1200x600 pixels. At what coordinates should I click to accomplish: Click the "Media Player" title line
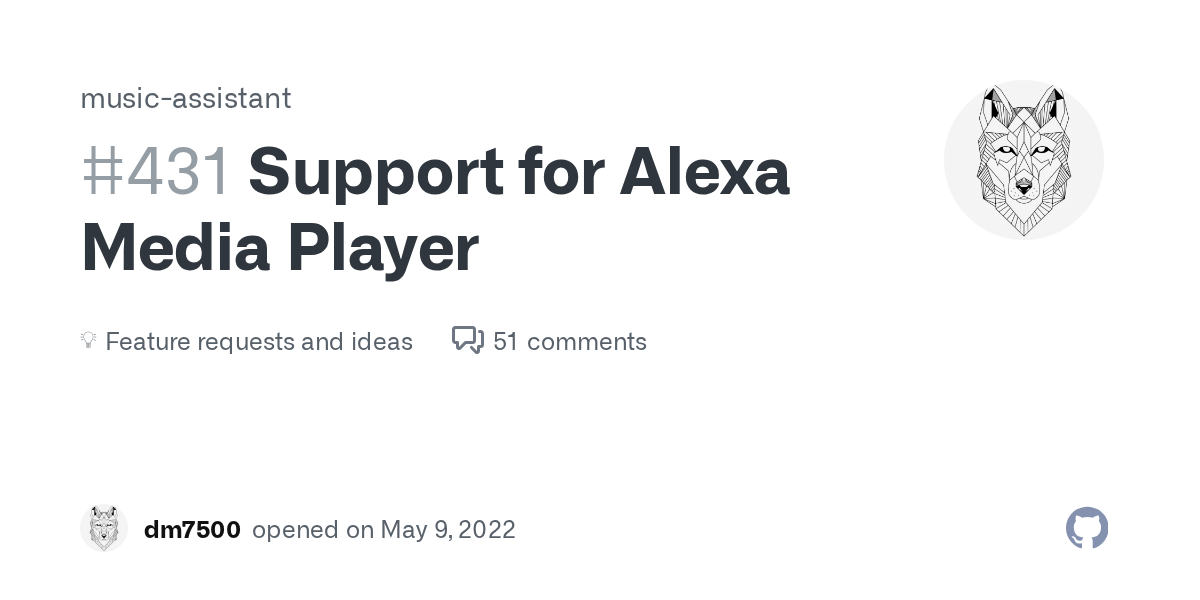(280, 248)
